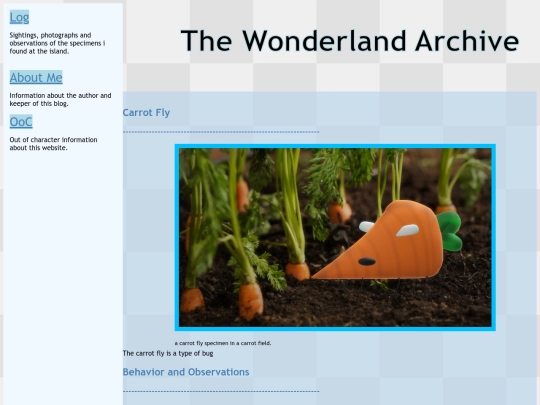
Task: Click text 'Out of character information about this website.'
Action: tap(53, 144)
